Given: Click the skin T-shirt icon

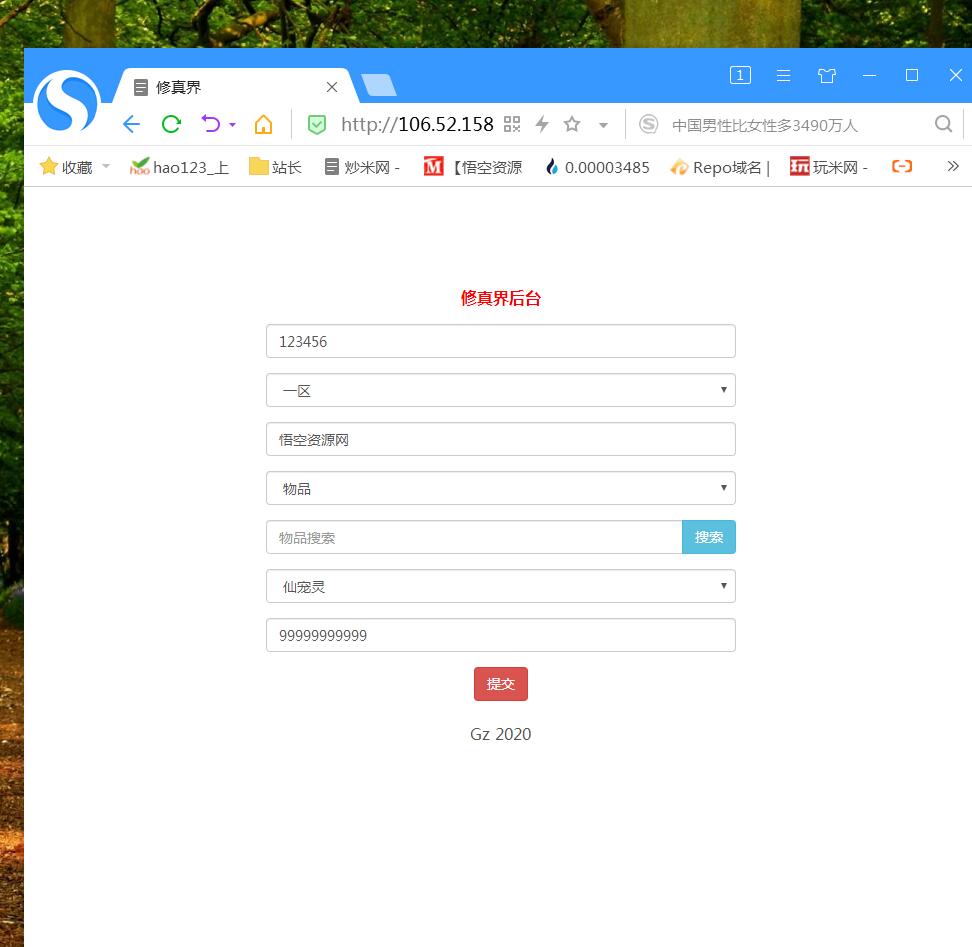Looking at the screenshot, I should [826, 76].
